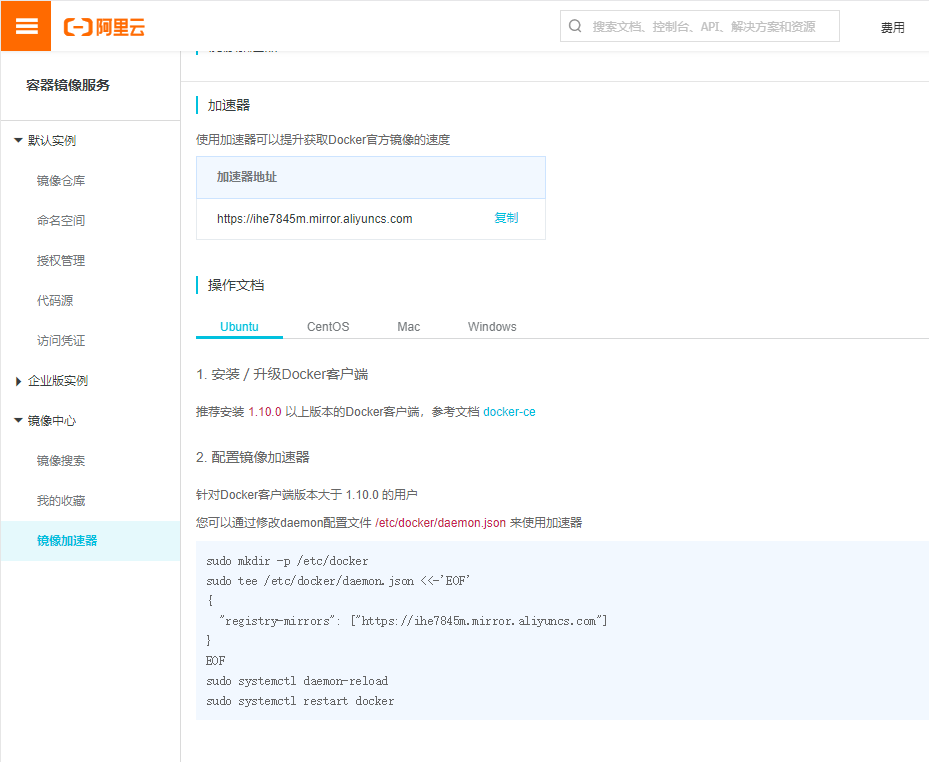Switch to the Mac tab
The height and width of the screenshot is (762, 929).
(408, 327)
